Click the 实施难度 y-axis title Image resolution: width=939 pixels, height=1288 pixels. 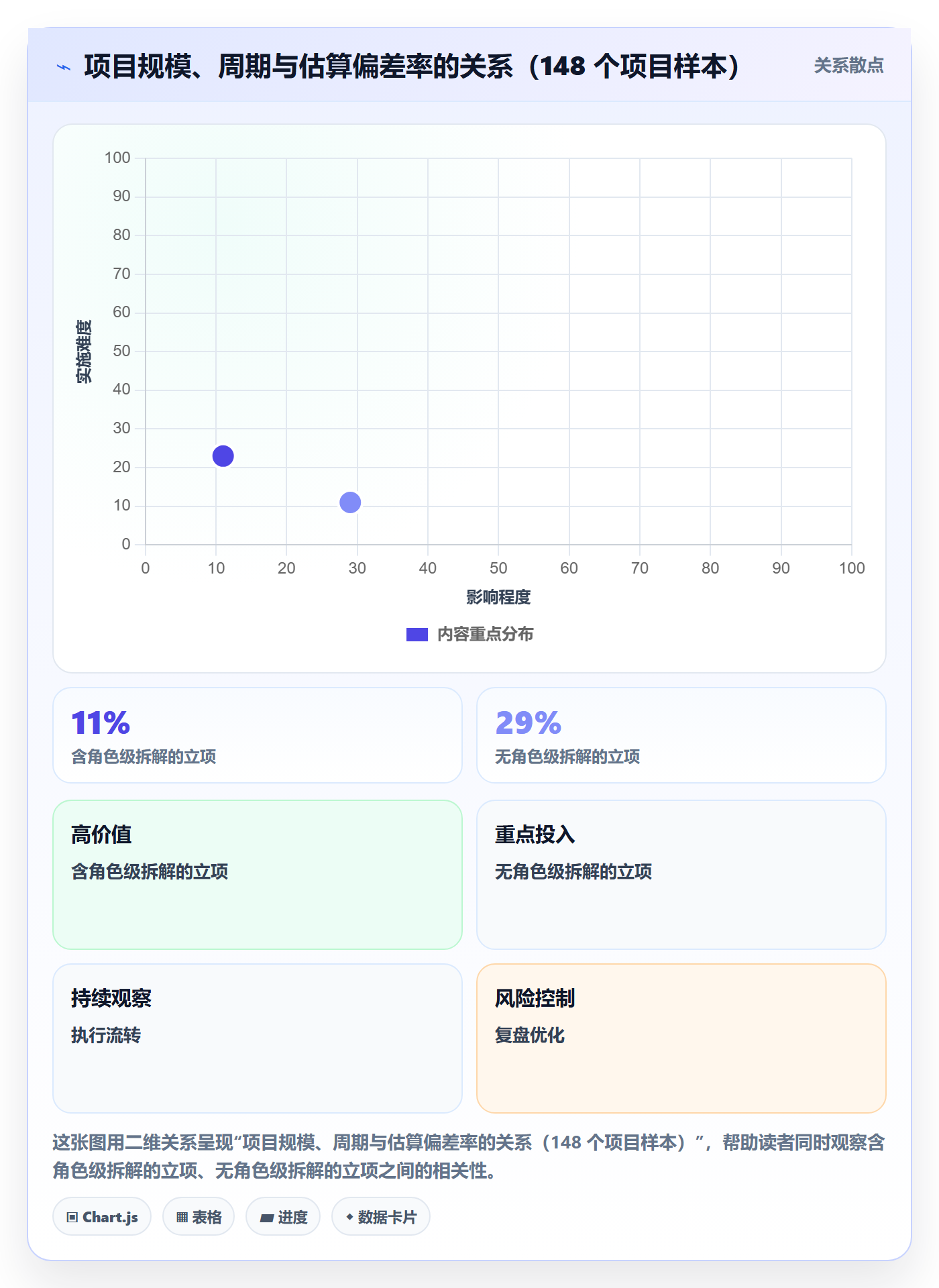point(84,352)
